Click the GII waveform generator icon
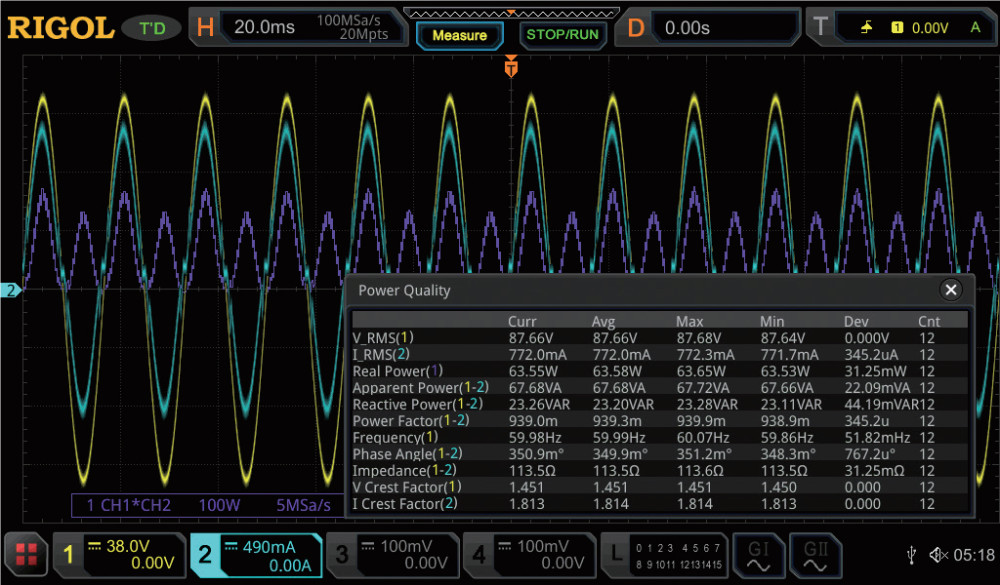The width and height of the screenshot is (1000, 585). [814, 554]
